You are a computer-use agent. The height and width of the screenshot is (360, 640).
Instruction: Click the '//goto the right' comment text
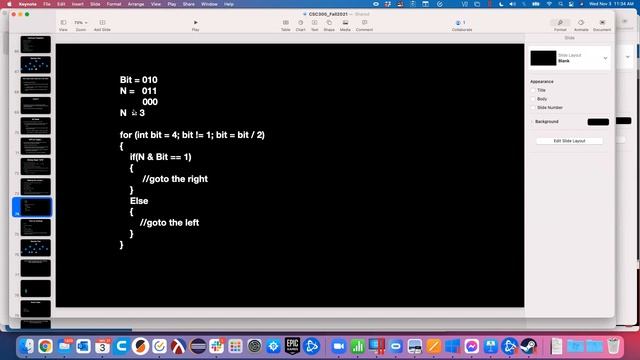(x=175, y=179)
